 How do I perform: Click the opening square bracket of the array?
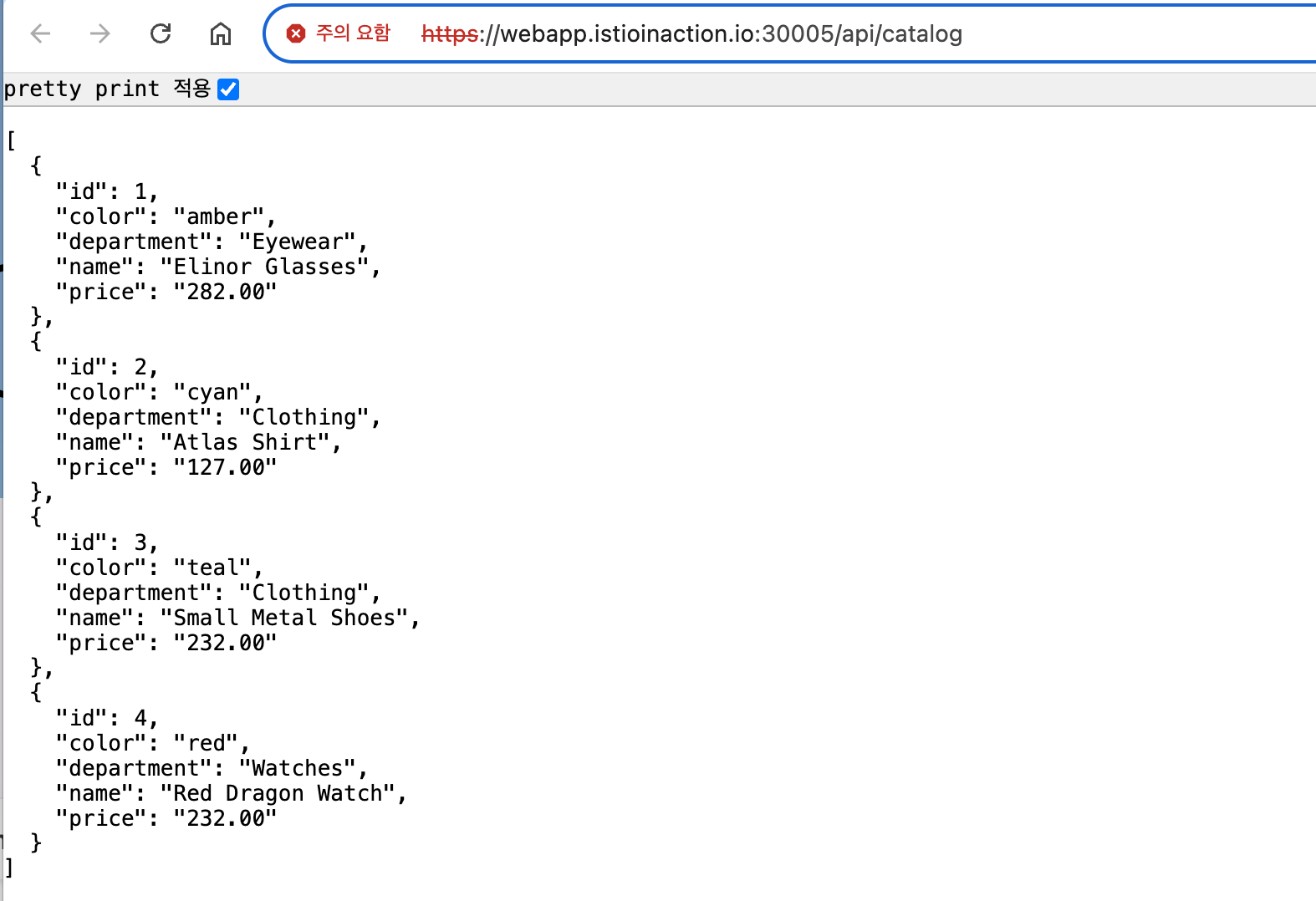point(11,140)
